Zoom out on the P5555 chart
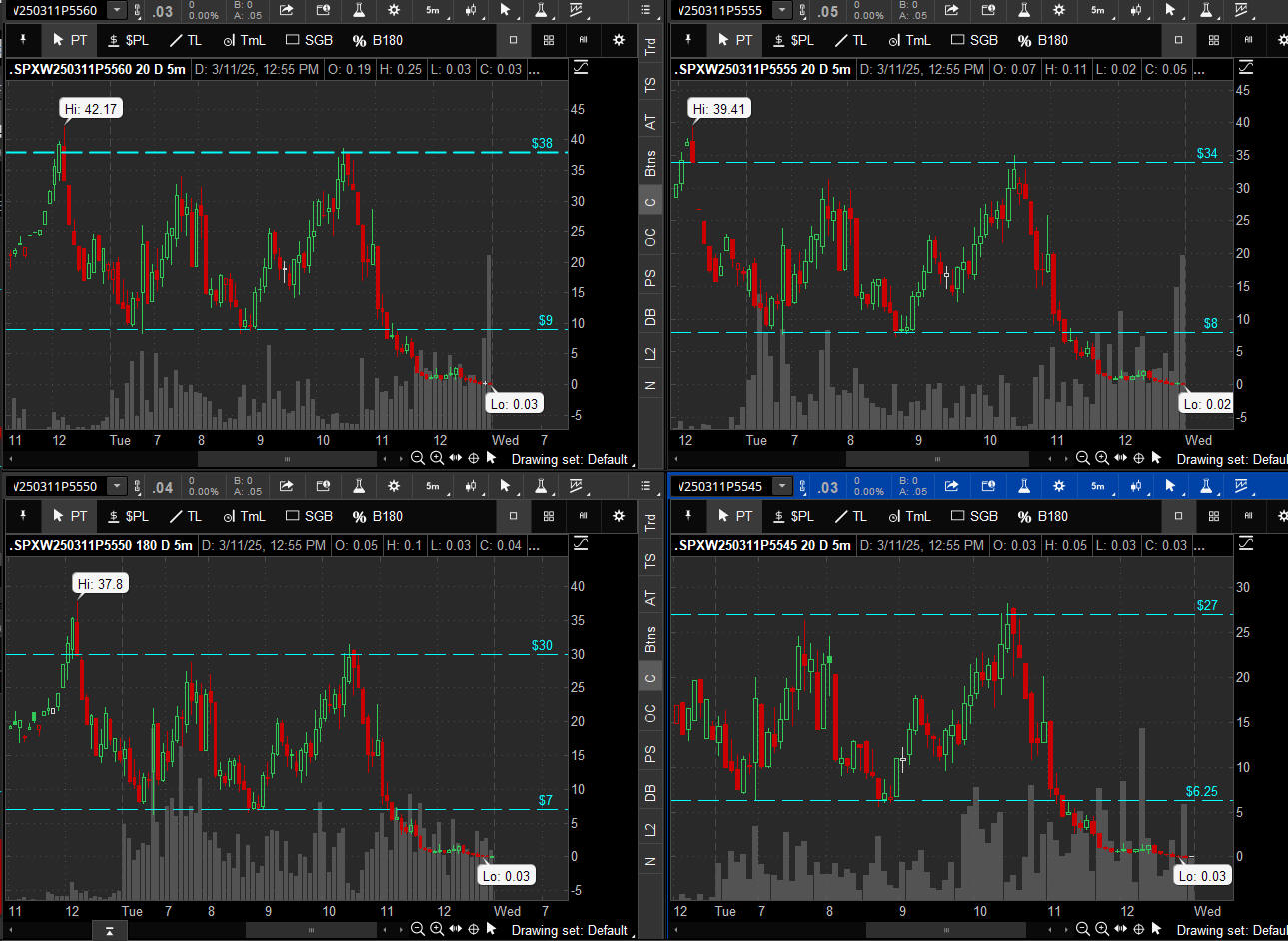This screenshot has height=941, width=1288. (1082, 458)
